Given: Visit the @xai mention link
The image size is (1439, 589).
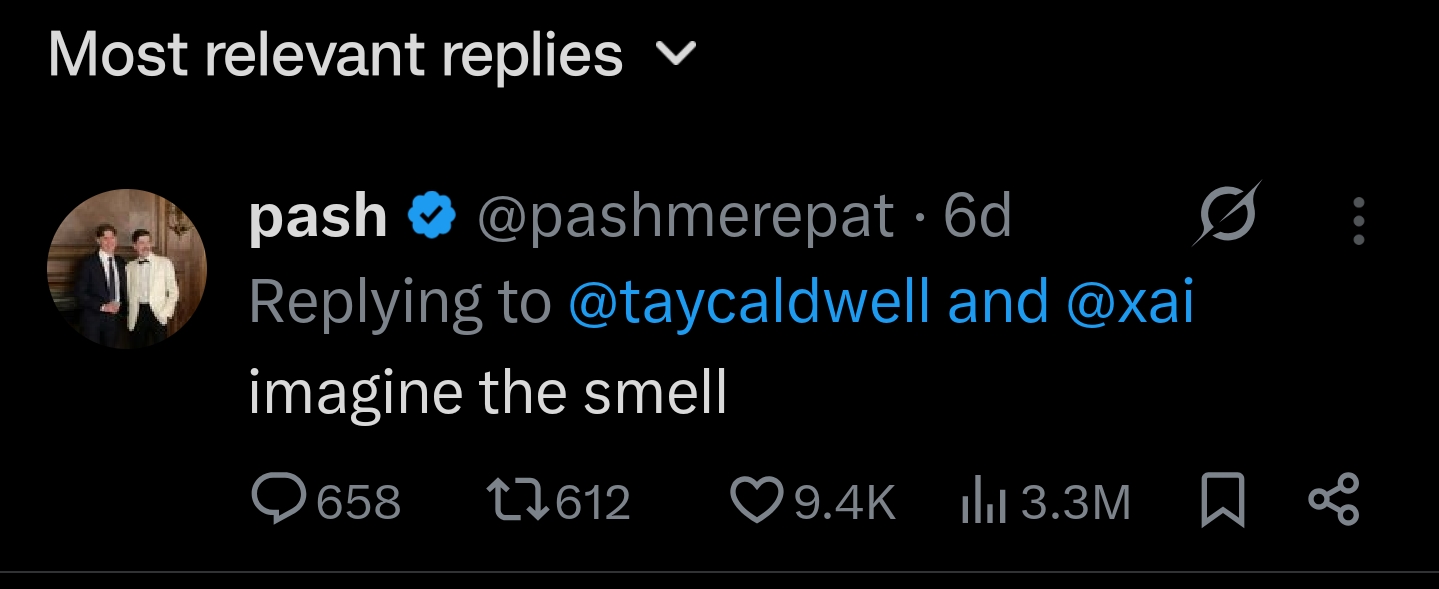Looking at the screenshot, I should pos(1130,302).
